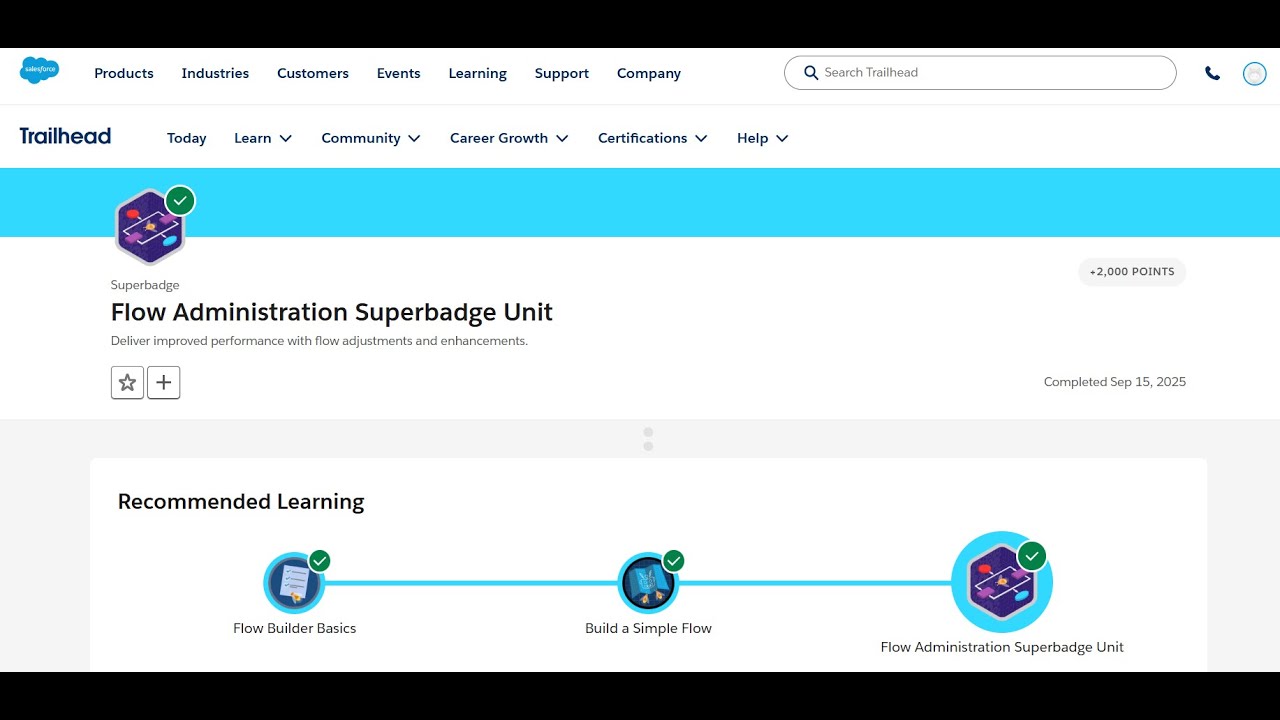This screenshot has height=720, width=1280.
Task: Open the Learning menu
Action: 477,73
